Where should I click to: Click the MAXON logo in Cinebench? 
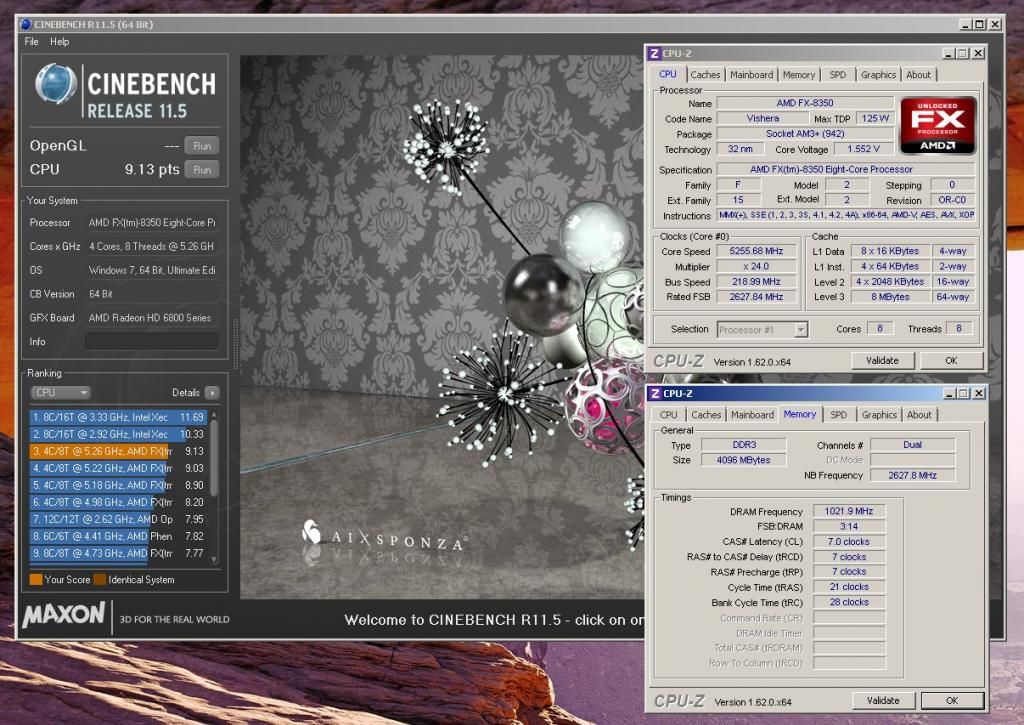[64, 615]
